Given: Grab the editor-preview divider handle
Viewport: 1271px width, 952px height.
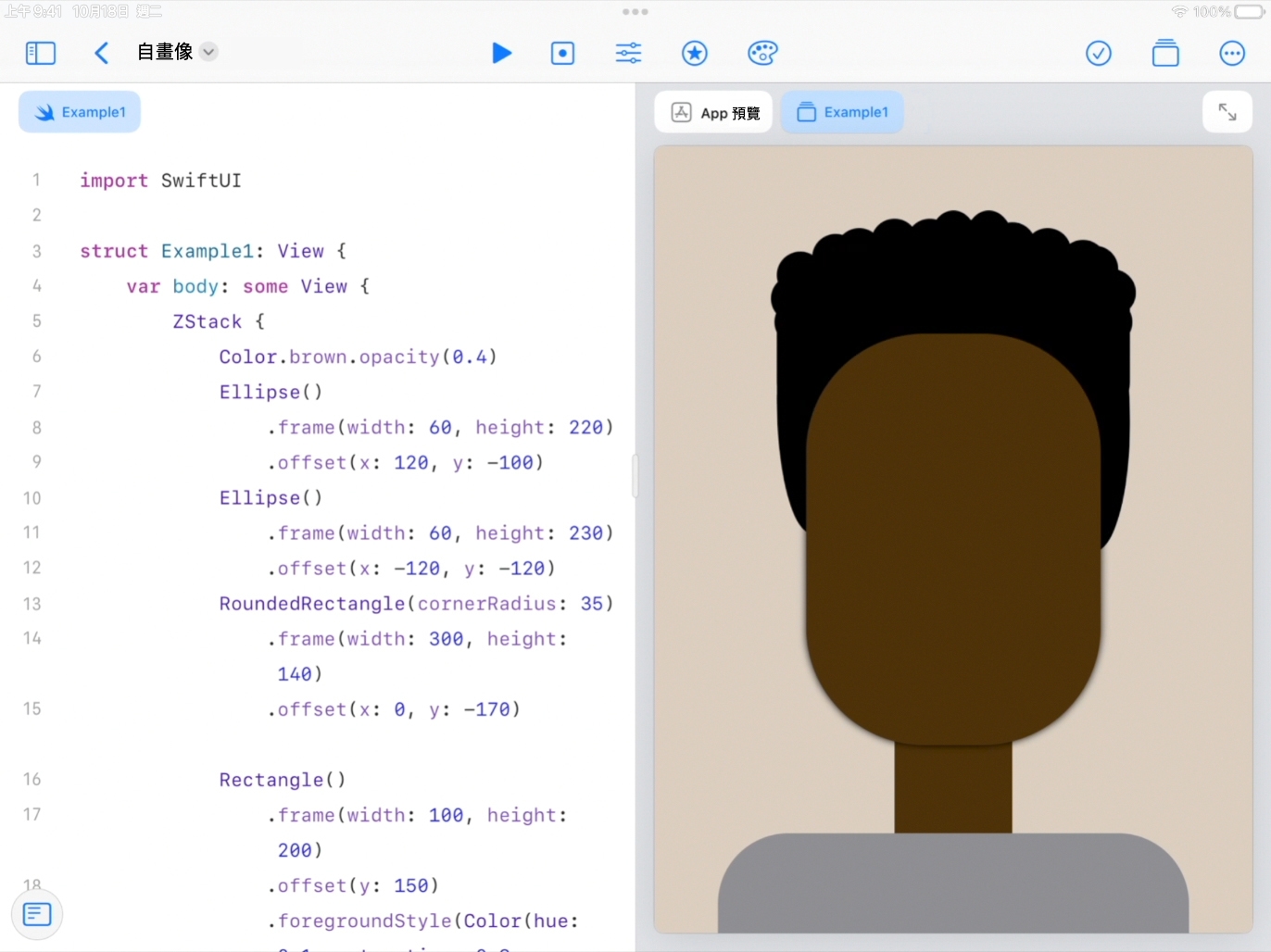Looking at the screenshot, I should 635,476.
